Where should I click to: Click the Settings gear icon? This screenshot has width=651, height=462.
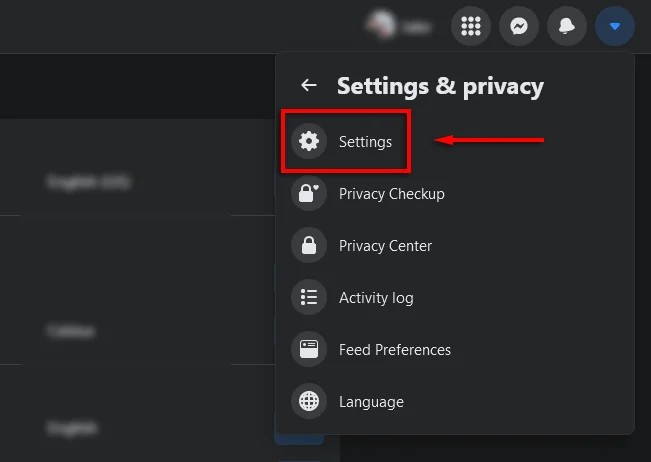pyautogui.click(x=309, y=142)
